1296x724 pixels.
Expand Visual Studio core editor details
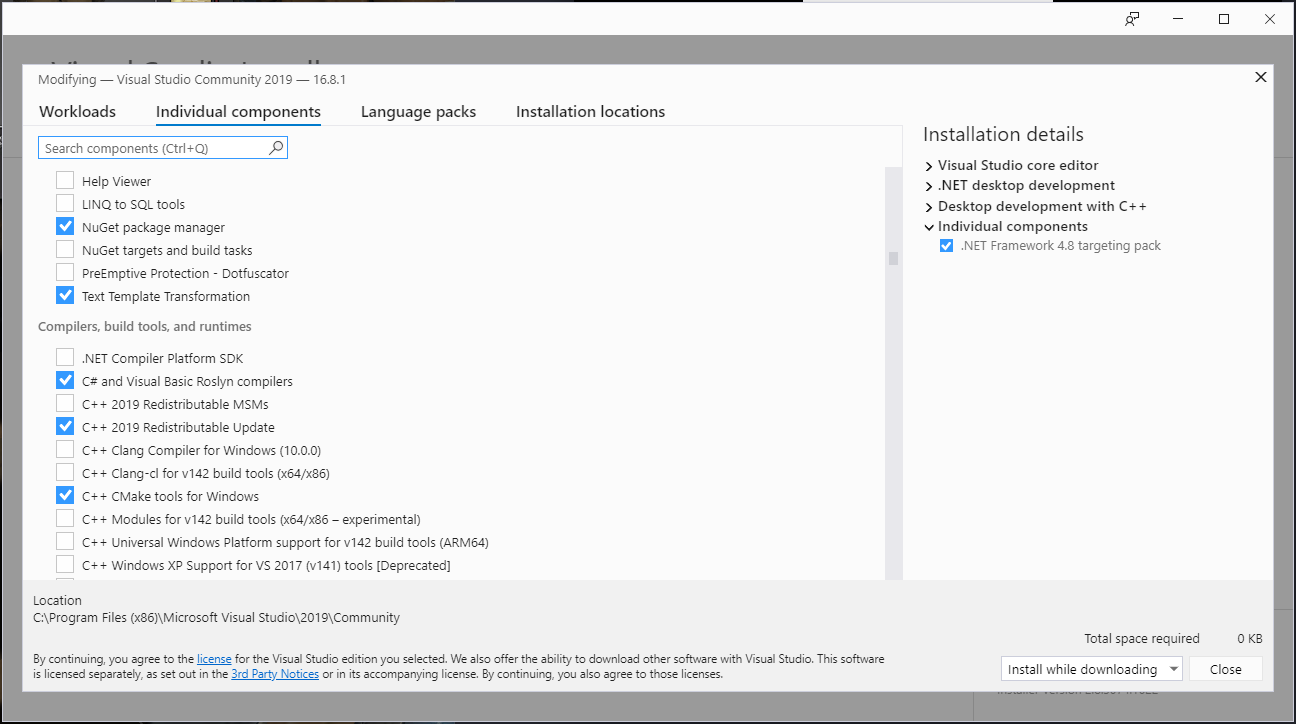929,166
